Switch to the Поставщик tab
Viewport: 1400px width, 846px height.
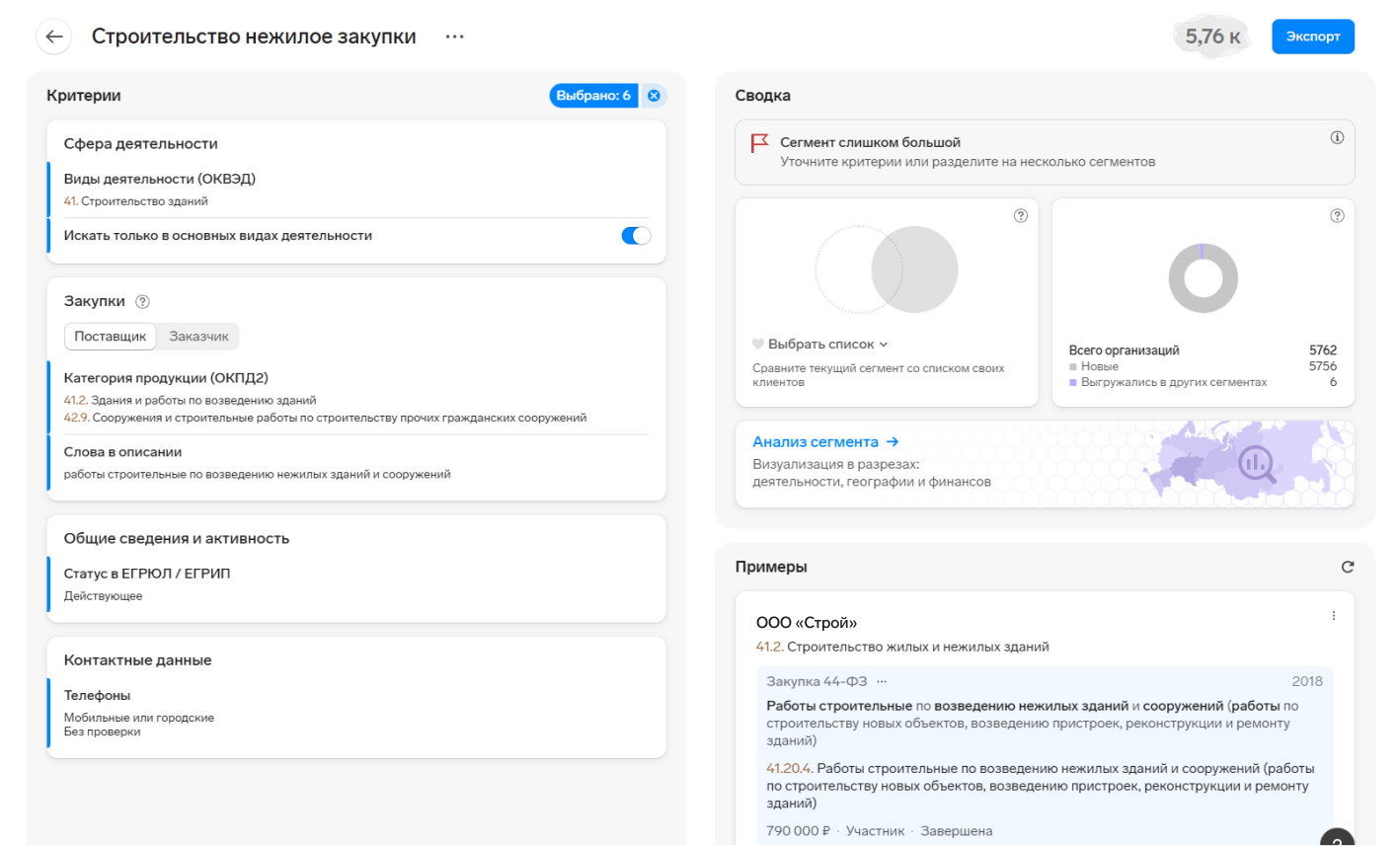(x=111, y=337)
